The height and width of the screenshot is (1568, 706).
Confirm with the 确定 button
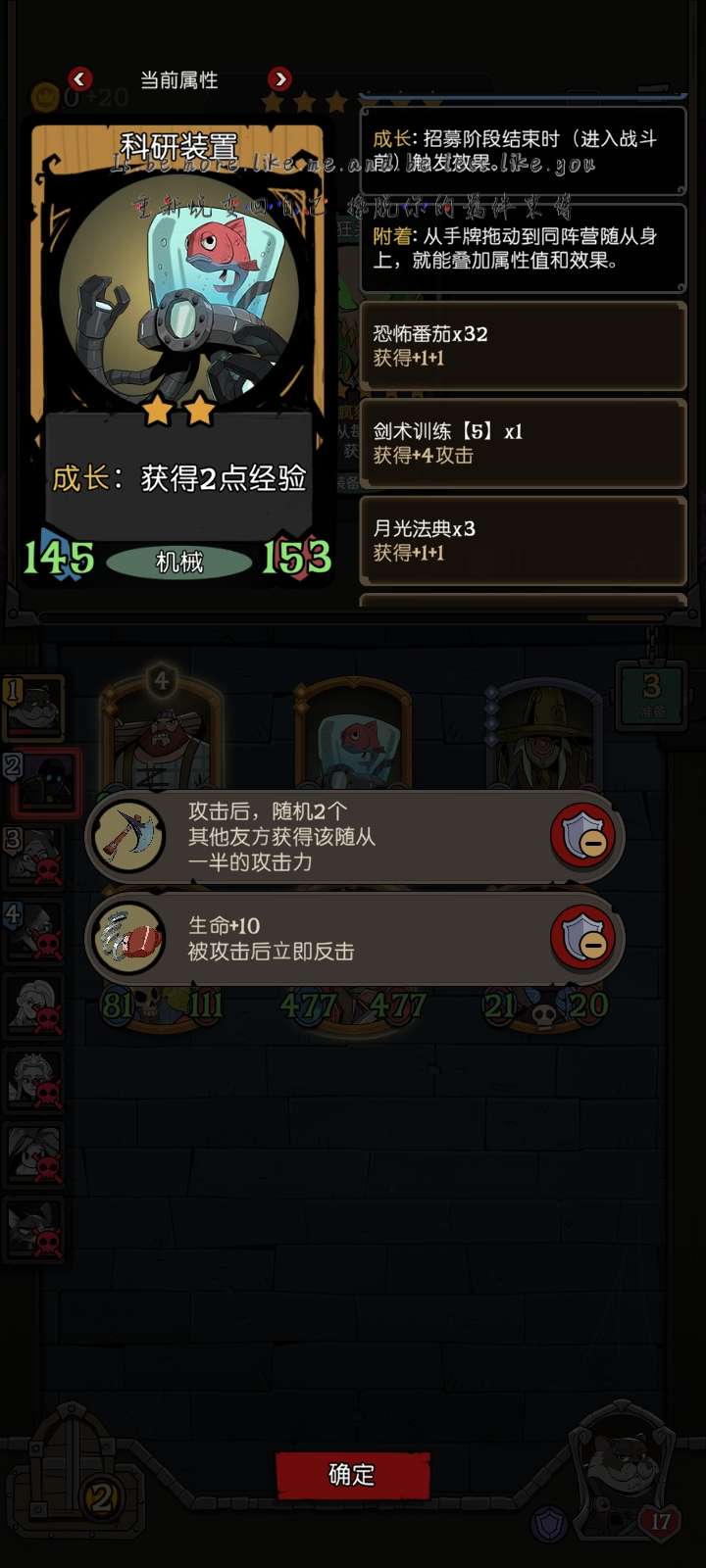click(x=352, y=1475)
